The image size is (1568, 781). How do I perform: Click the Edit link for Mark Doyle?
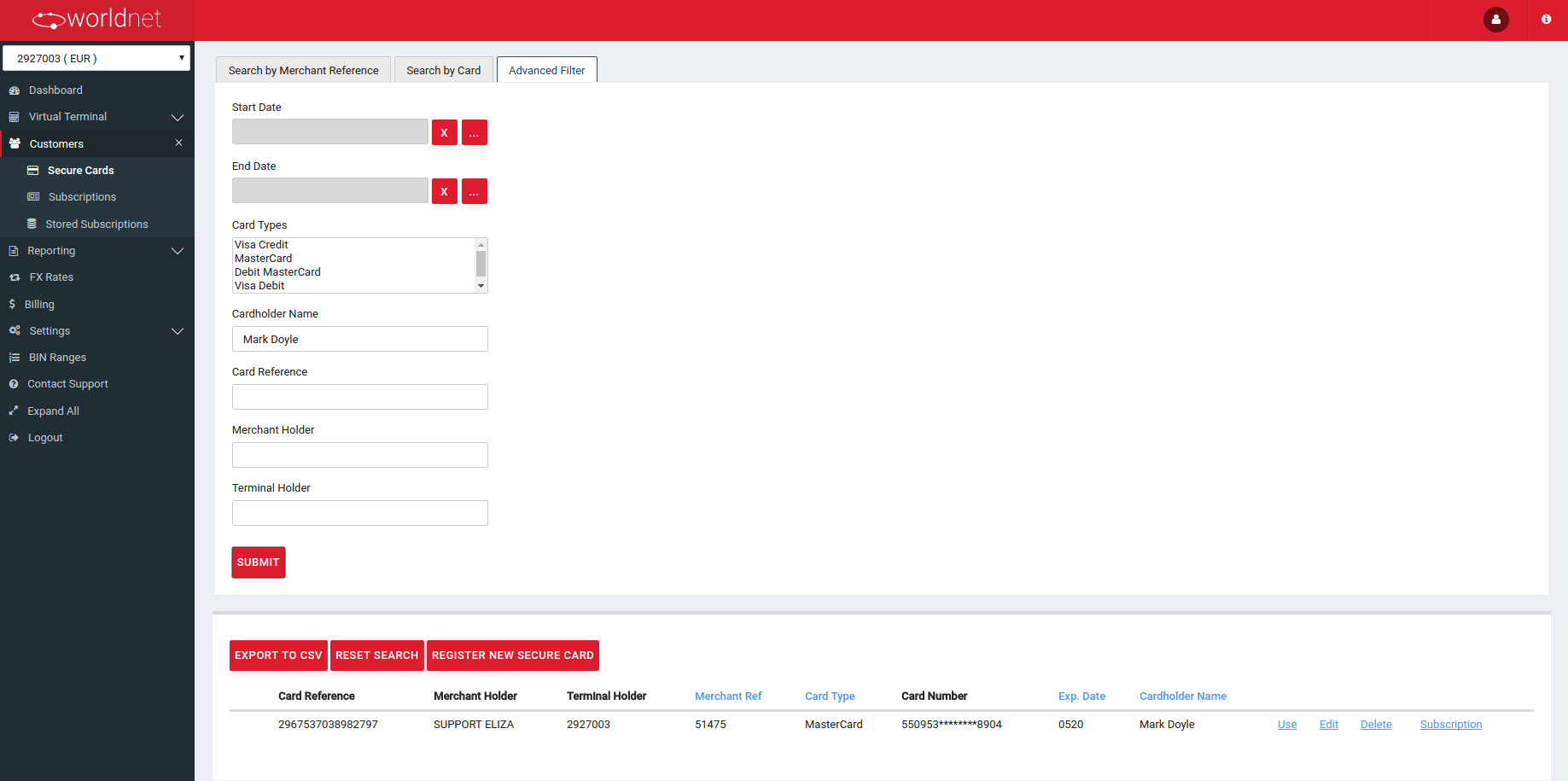click(x=1329, y=725)
